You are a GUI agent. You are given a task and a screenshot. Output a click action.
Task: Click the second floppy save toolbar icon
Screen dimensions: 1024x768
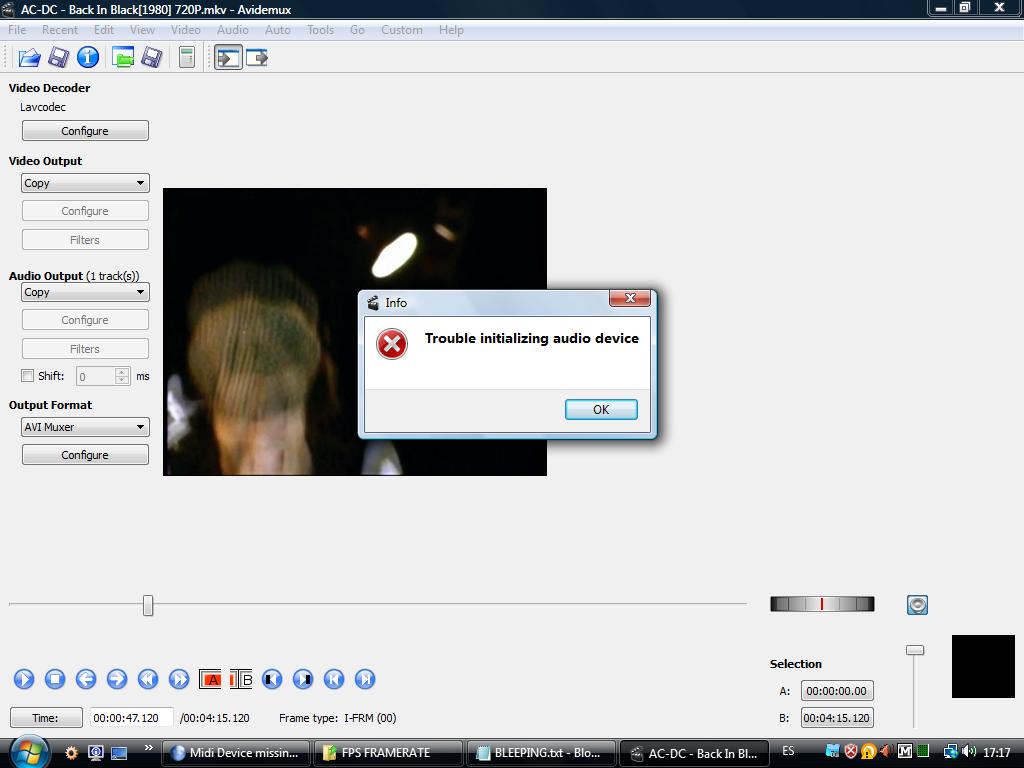tap(152, 58)
